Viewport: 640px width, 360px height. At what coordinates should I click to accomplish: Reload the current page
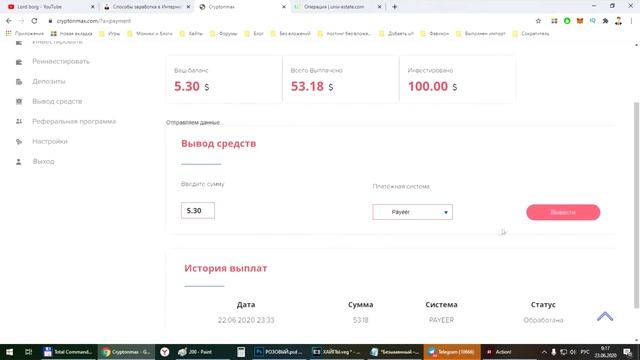(x=34, y=21)
